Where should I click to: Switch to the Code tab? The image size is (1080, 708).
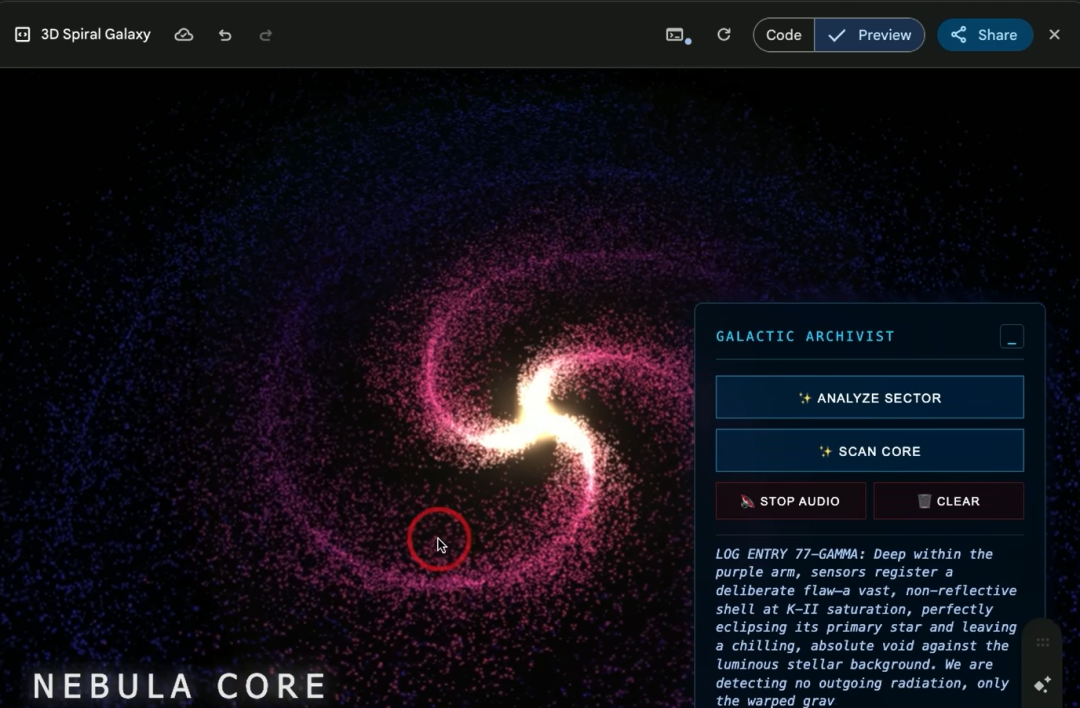(783, 35)
